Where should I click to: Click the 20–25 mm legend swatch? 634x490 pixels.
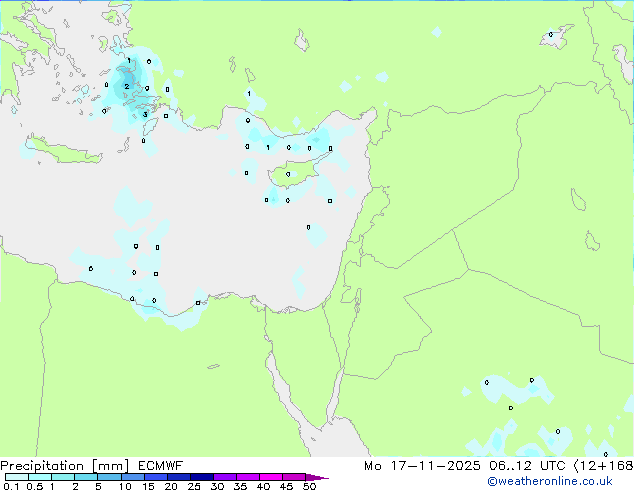178,477
